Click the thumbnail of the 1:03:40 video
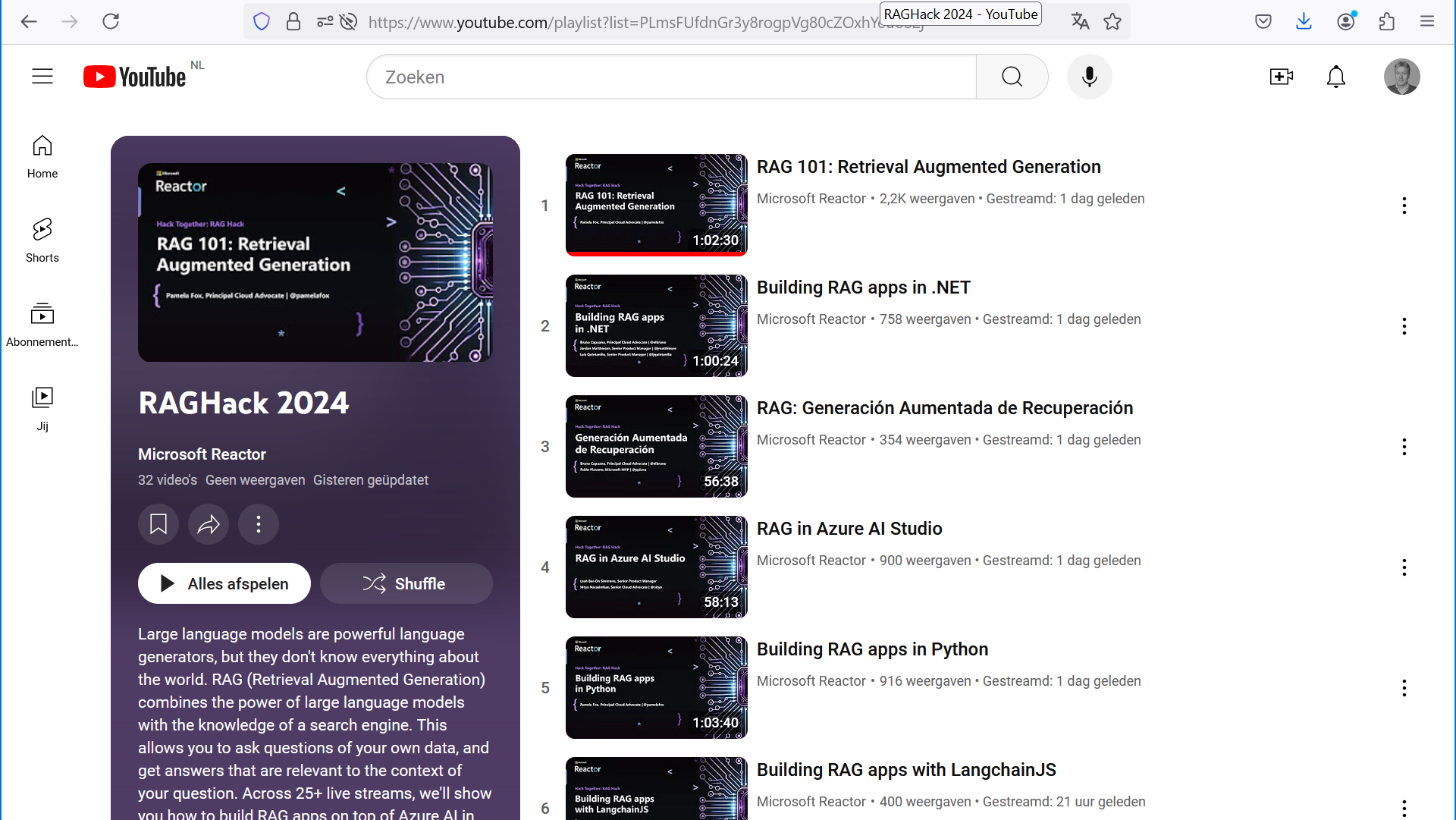 (x=657, y=687)
